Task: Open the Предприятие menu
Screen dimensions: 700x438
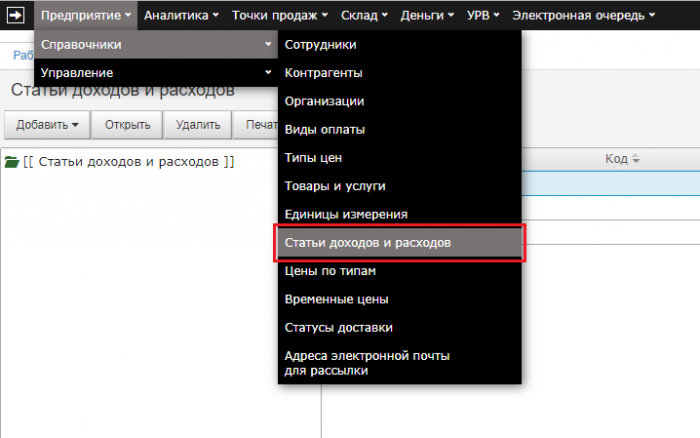Action: (85, 15)
